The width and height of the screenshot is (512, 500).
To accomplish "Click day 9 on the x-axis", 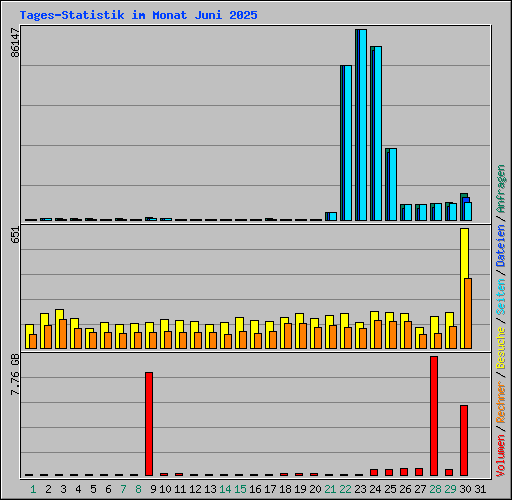I will (153, 489).
